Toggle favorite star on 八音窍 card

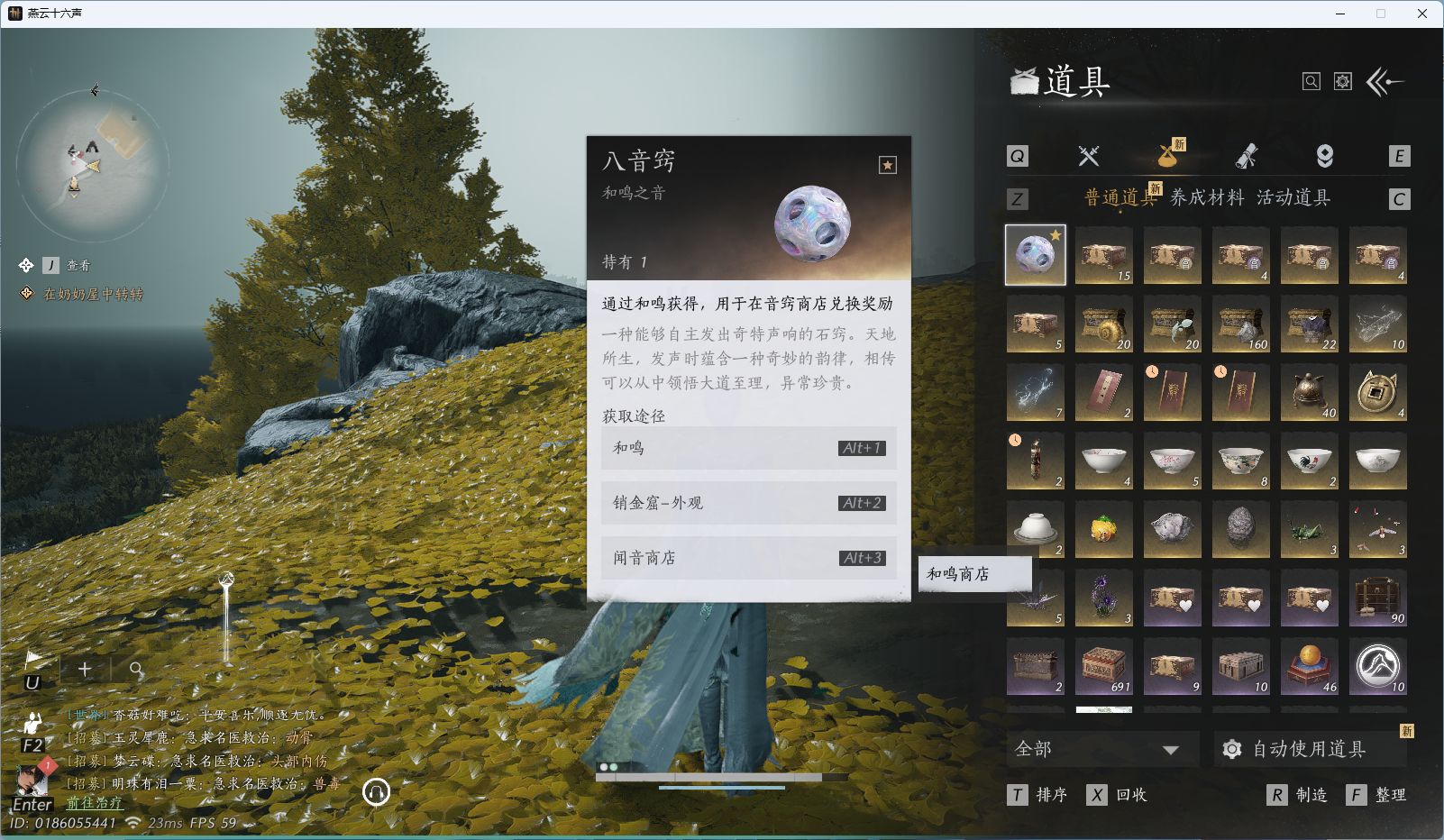point(888,165)
